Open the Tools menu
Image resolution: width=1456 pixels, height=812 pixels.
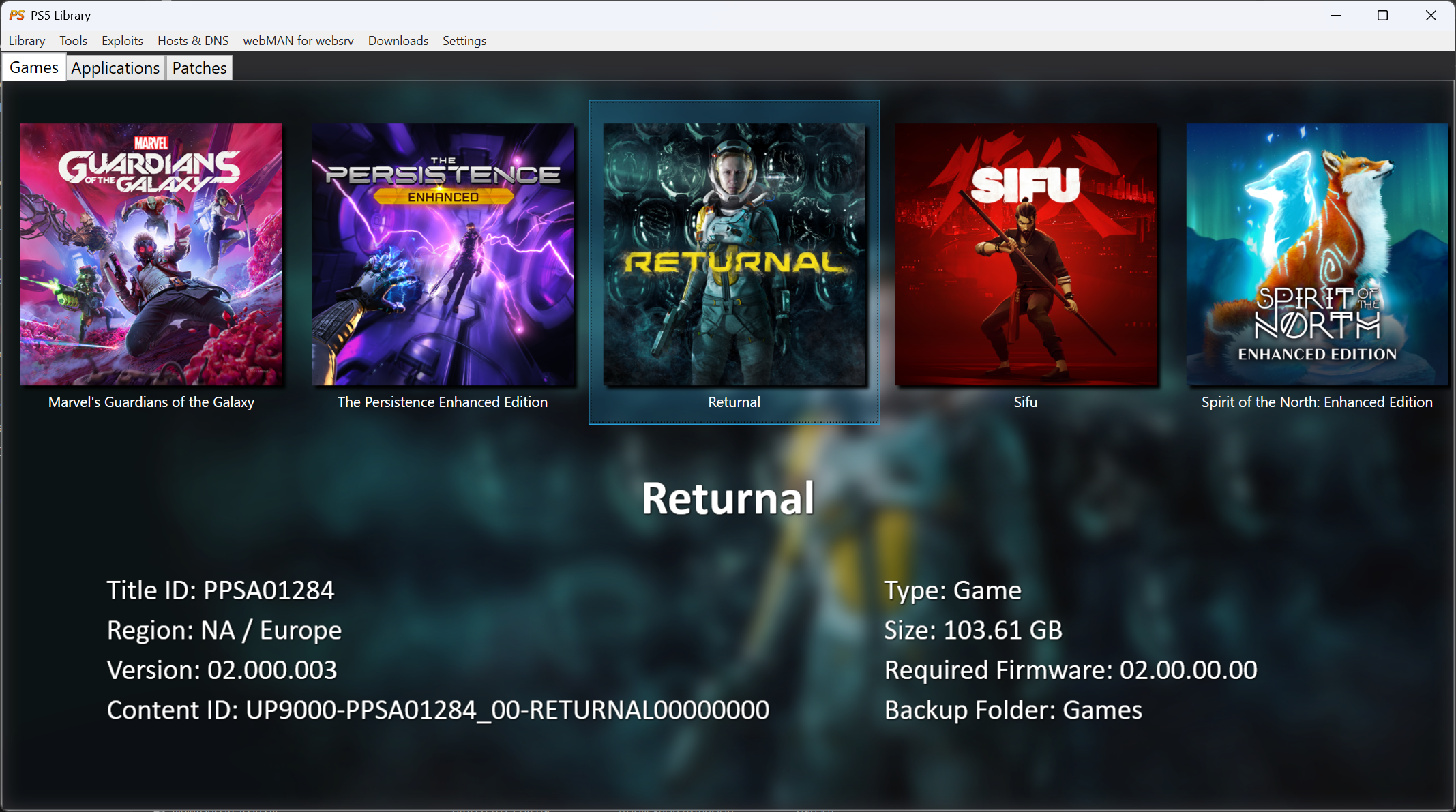[x=73, y=41]
